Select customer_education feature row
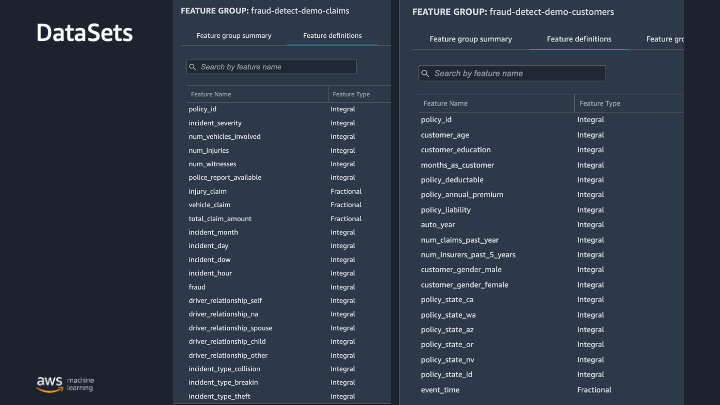Screen dimensions: 720x405 (x=551, y=150)
